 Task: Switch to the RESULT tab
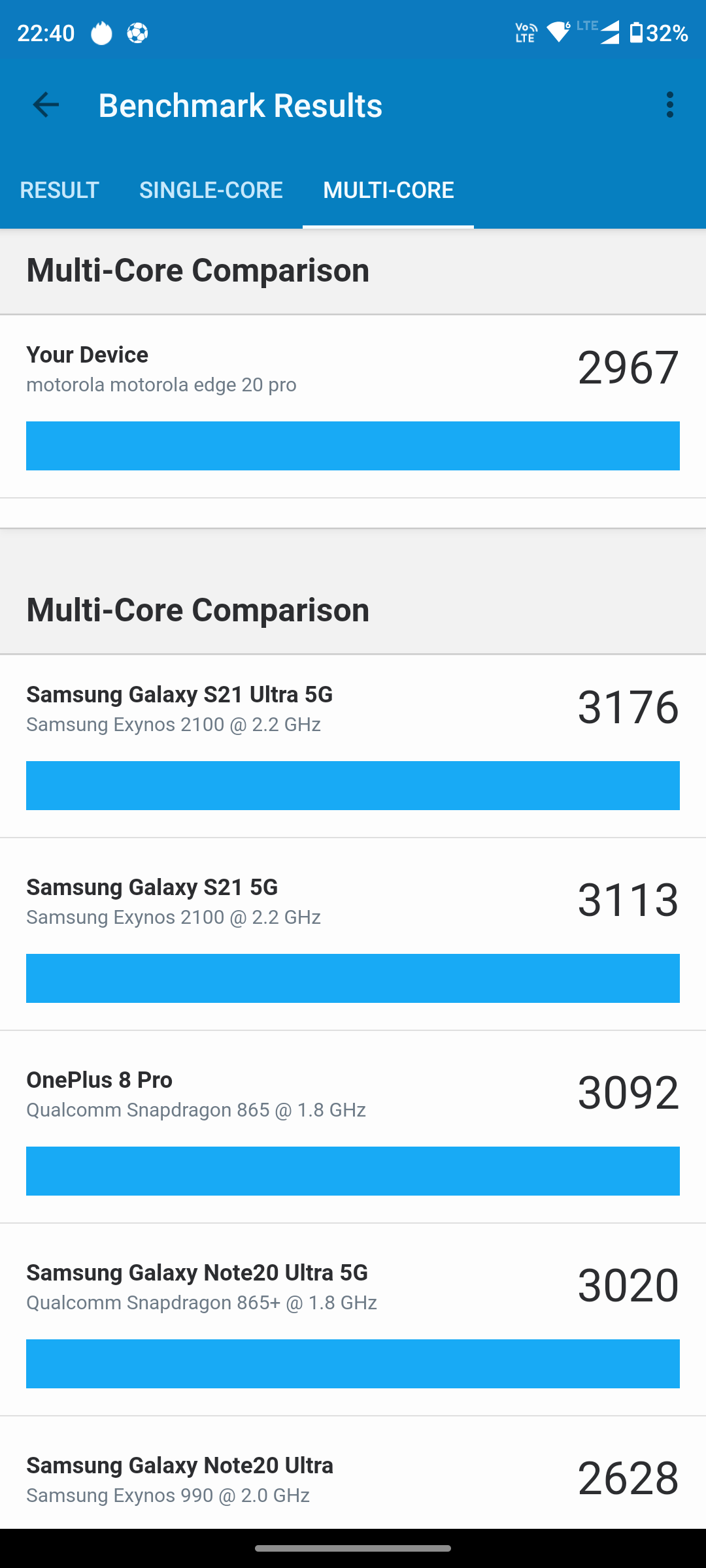59,190
